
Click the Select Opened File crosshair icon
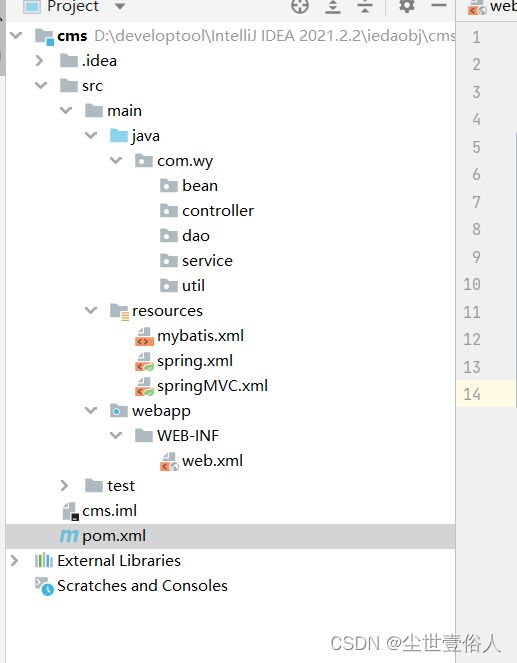click(x=300, y=6)
